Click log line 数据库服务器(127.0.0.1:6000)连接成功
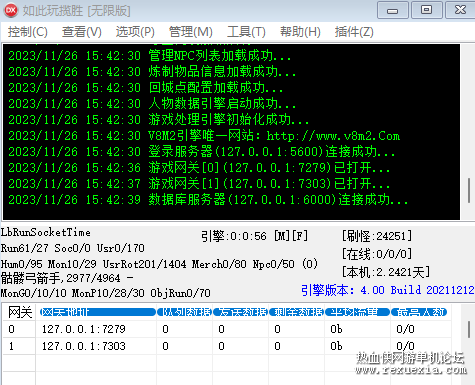This screenshot has width=475, height=385. (208, 199)
